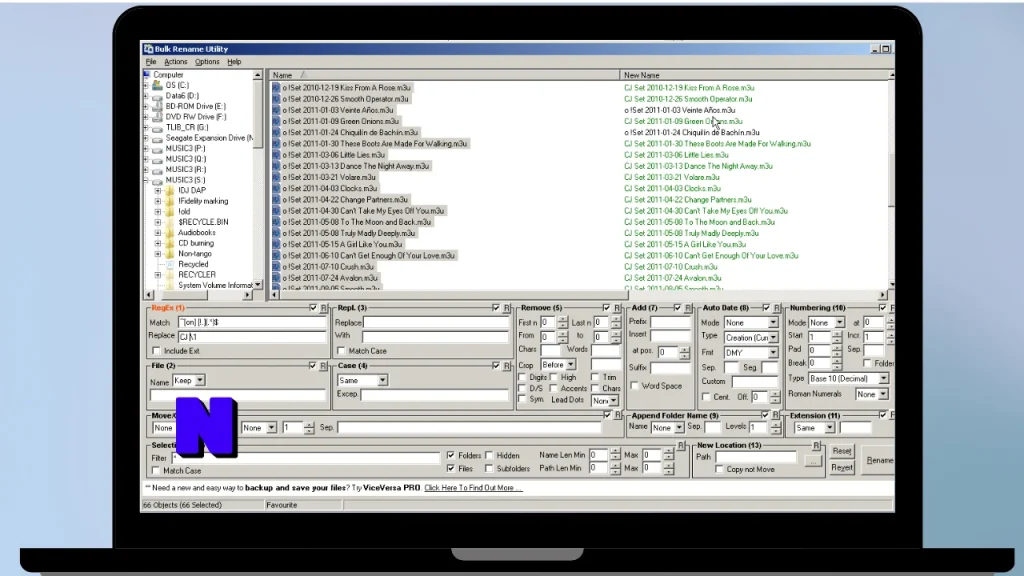The image size is (1024, 576).
Task: Click the Bulk Rename Utility title bar icon
Action: point(148,49)
